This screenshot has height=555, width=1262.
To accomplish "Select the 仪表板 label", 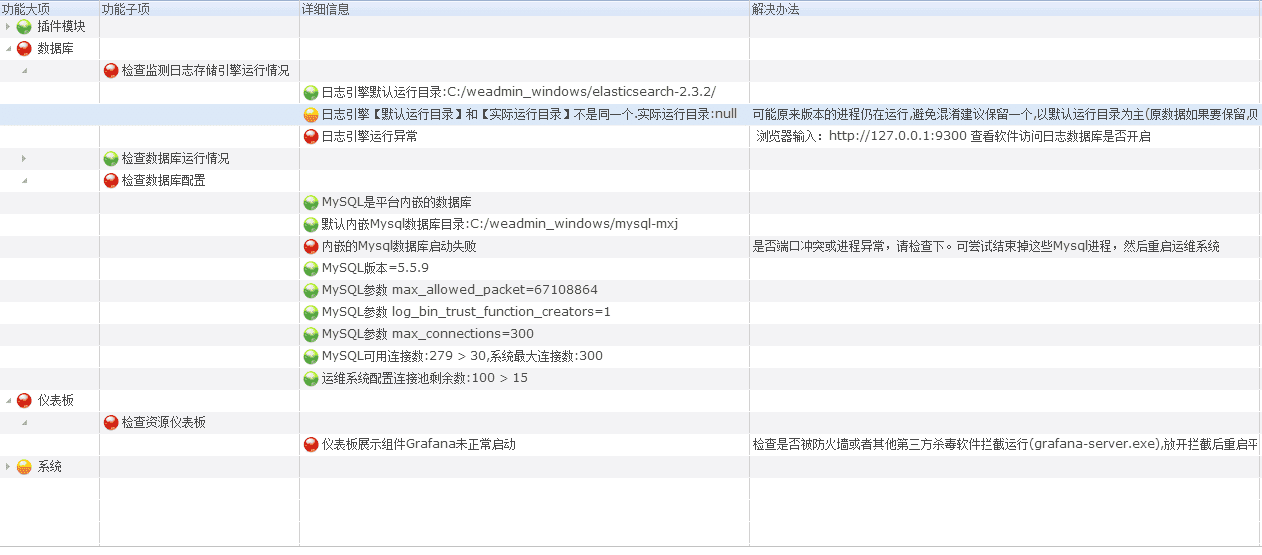I will tap(55, 401).
